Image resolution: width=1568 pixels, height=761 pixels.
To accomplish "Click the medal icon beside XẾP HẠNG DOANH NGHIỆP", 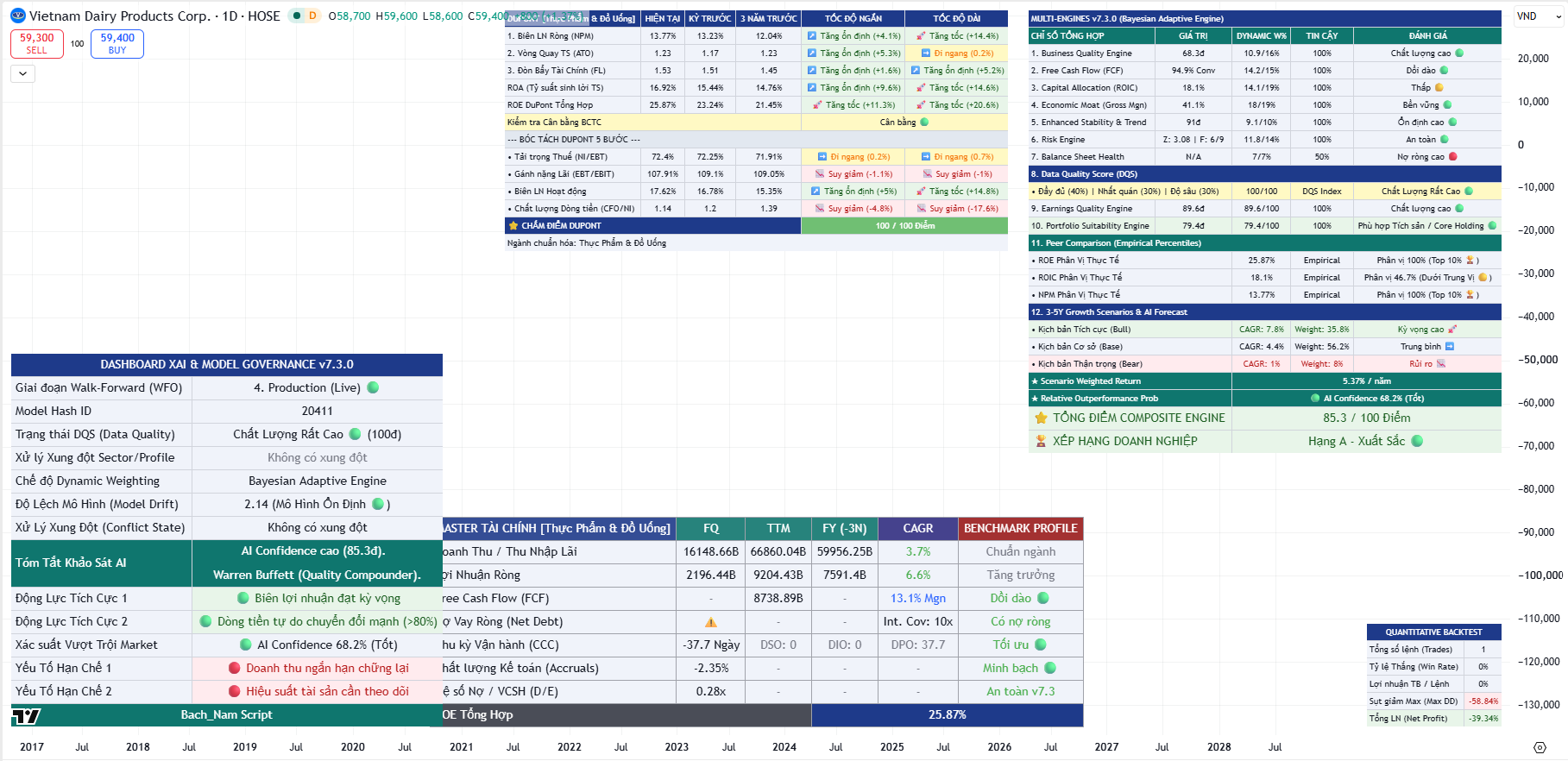I will (1041, 441).
